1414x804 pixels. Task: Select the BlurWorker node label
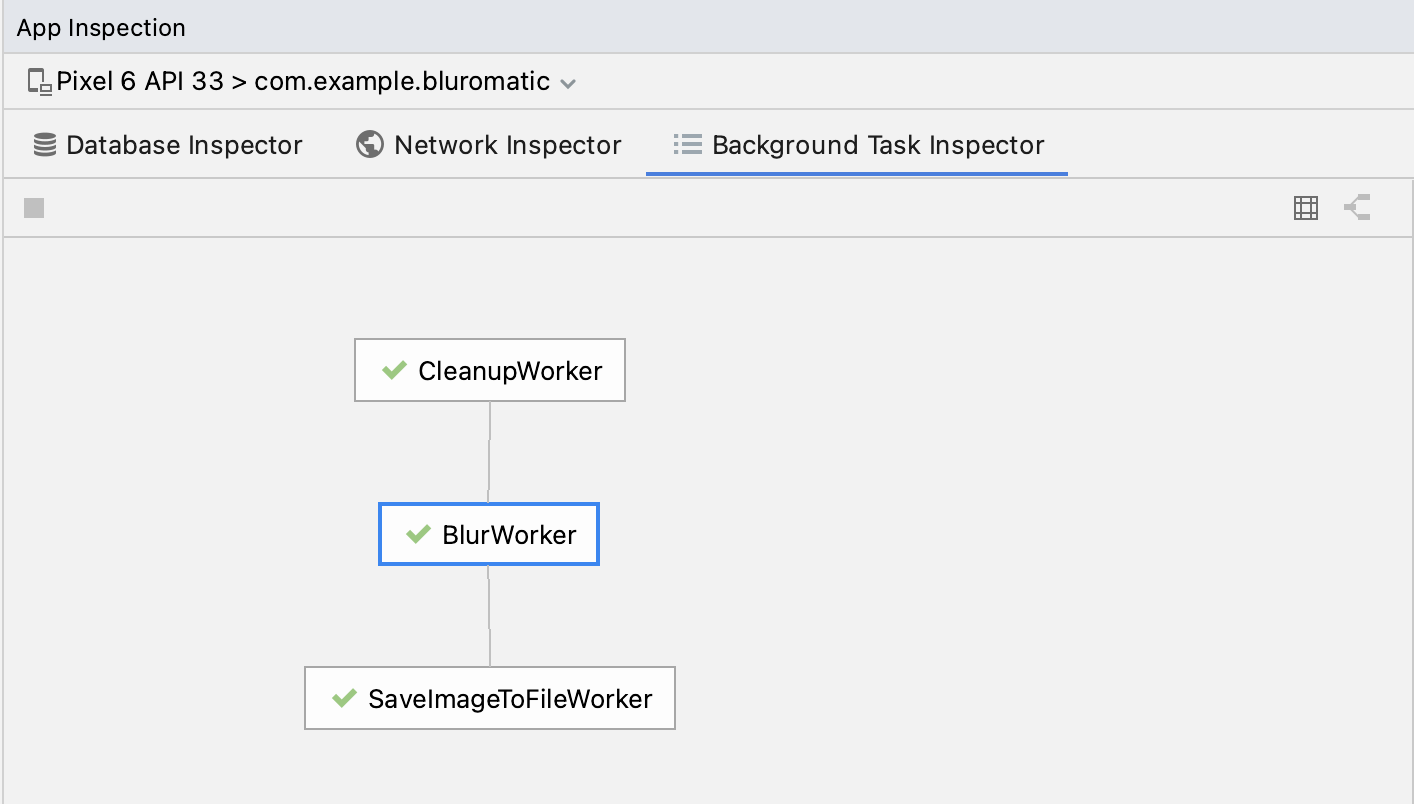(509, 534)
